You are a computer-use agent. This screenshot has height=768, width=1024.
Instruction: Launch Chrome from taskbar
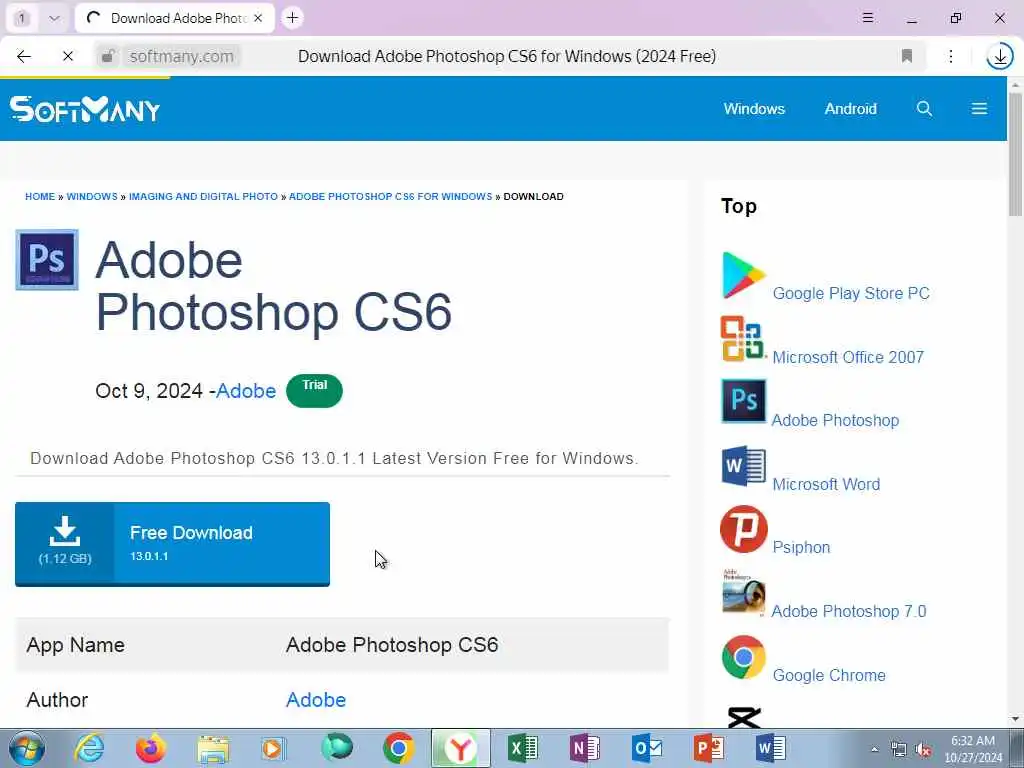398,748
